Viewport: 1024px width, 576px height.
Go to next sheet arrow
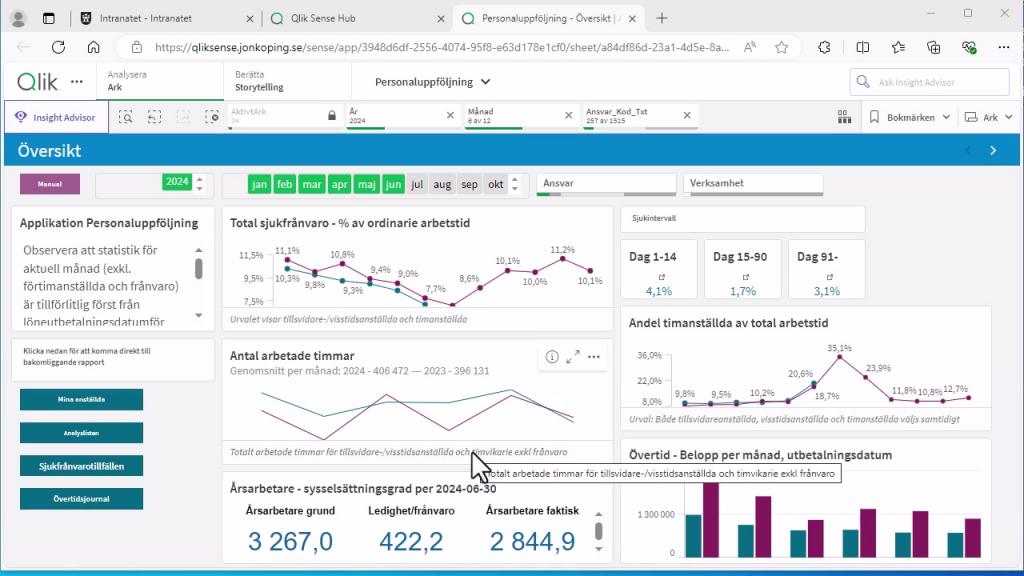[x=993, y=151]
